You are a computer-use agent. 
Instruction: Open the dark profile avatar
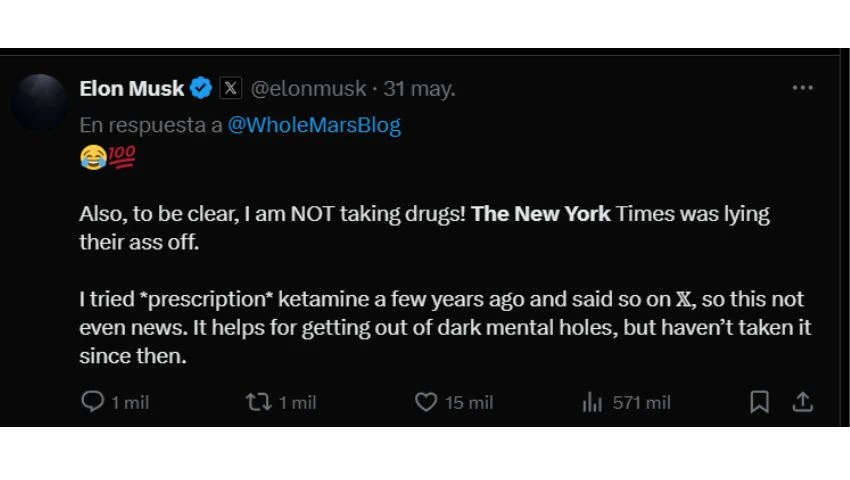pyautogui.click(x=40, y=101)
